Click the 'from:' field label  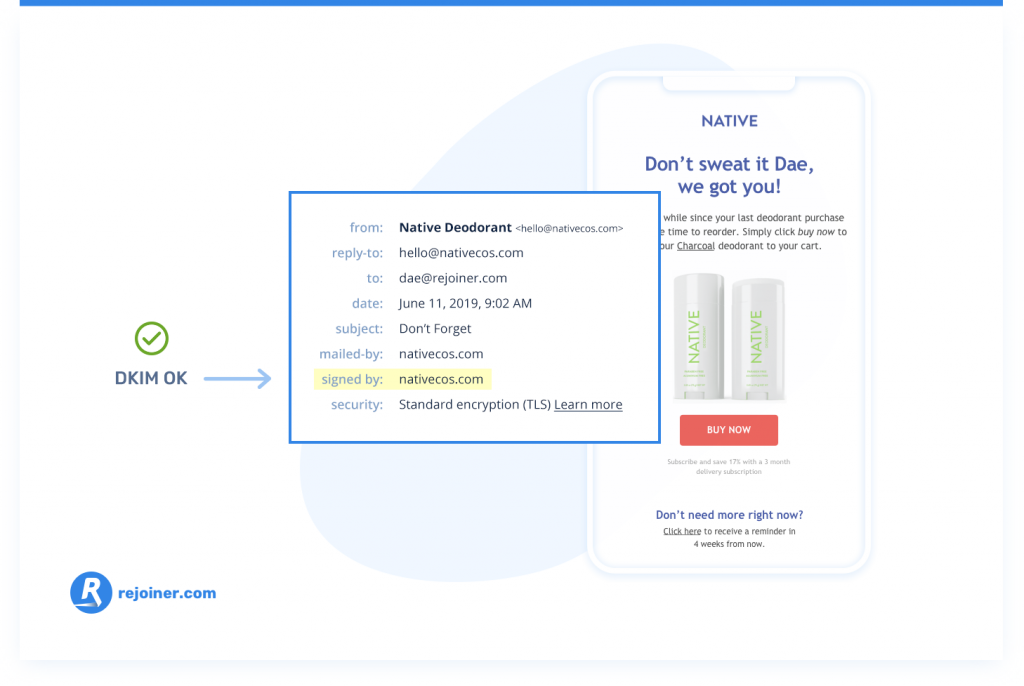(x=366, y=227)
